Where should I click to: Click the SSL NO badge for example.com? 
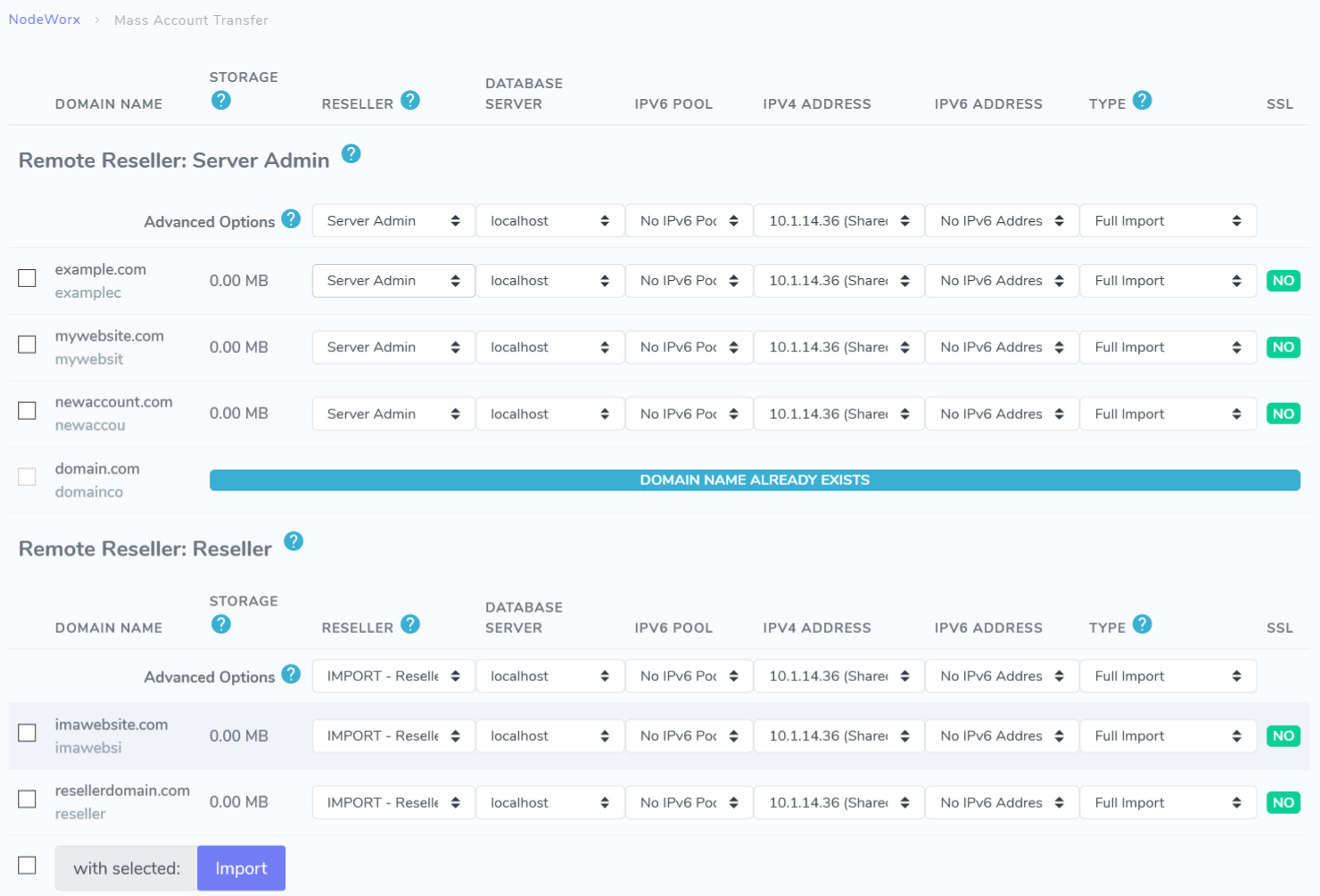(1283, 280)
